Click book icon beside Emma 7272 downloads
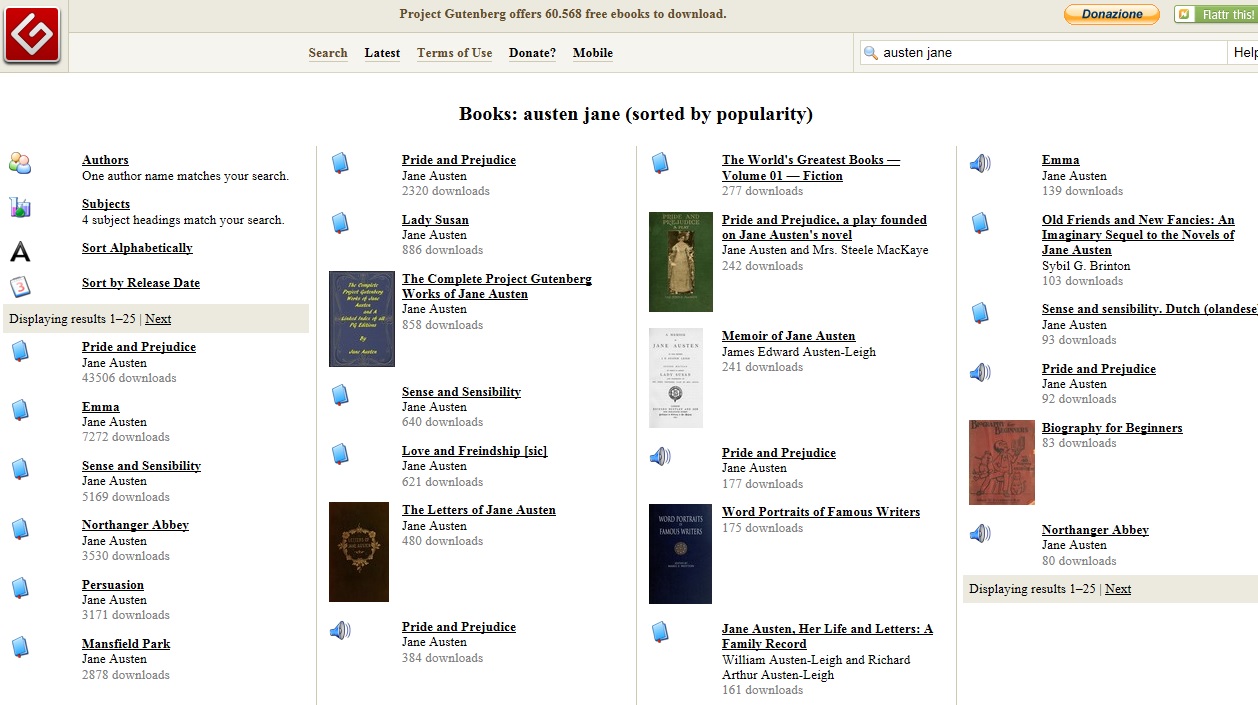Image resolution: width=1258 pixels, height=705 pixels. click(x=20, y=410)
